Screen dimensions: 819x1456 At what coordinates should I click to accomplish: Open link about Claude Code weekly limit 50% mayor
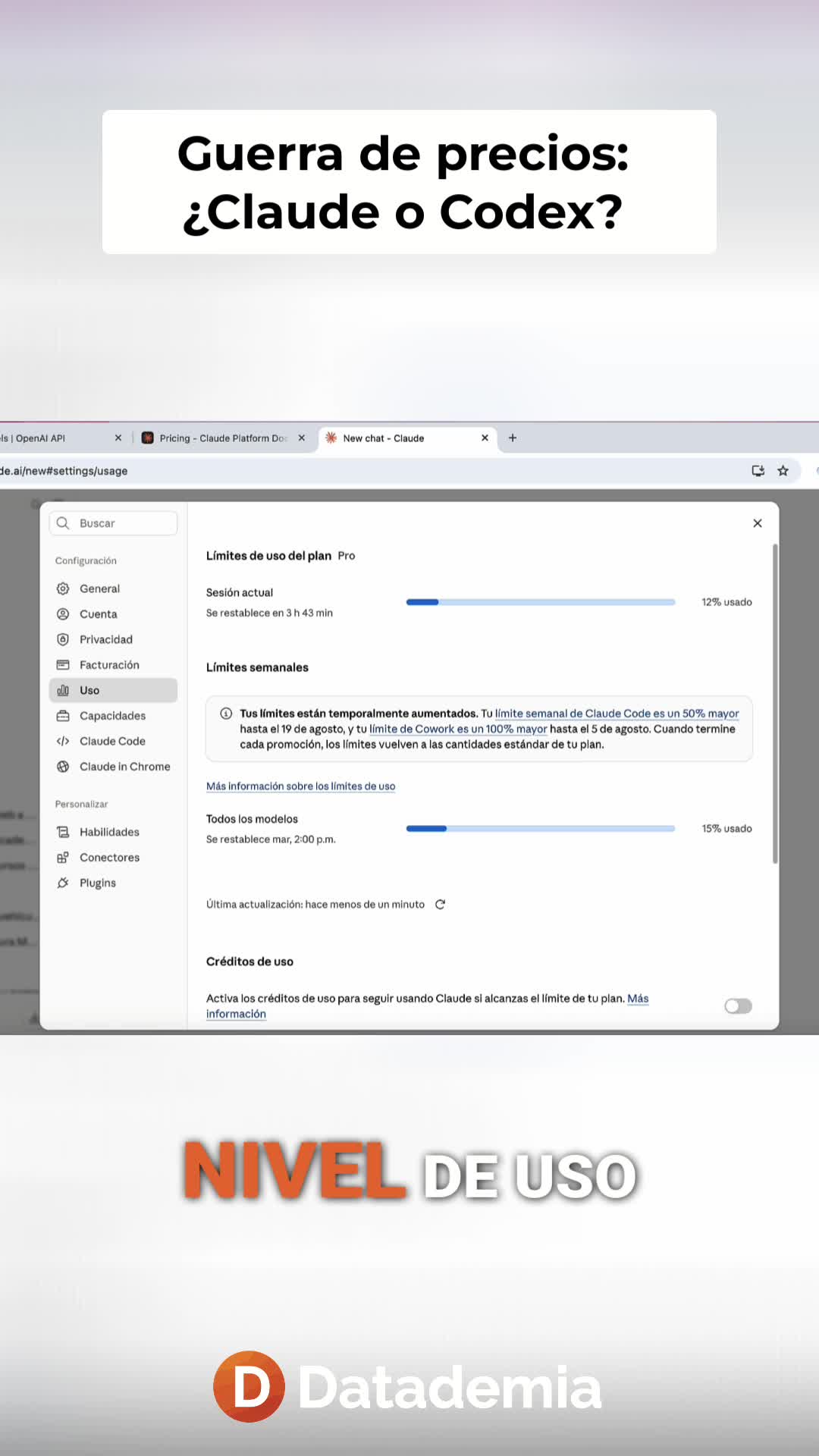617,714
